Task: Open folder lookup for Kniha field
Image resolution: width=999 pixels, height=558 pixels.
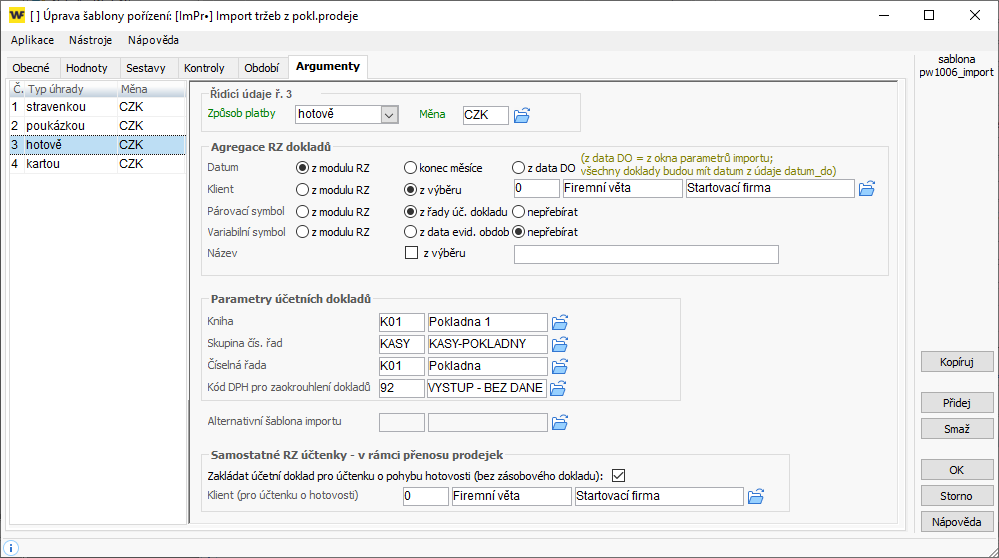Action: (560, 323)
